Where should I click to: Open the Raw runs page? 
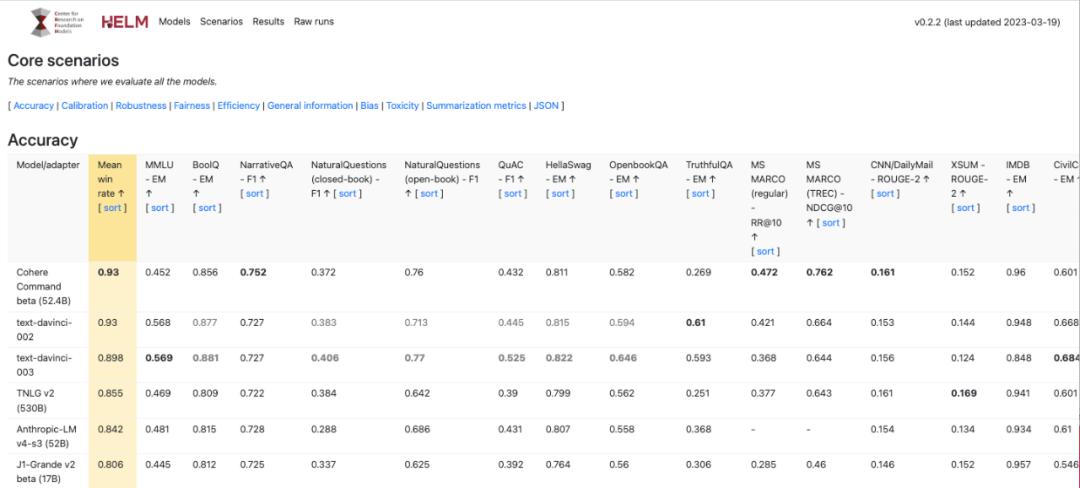pyautogui.click(x=314, y=22)
